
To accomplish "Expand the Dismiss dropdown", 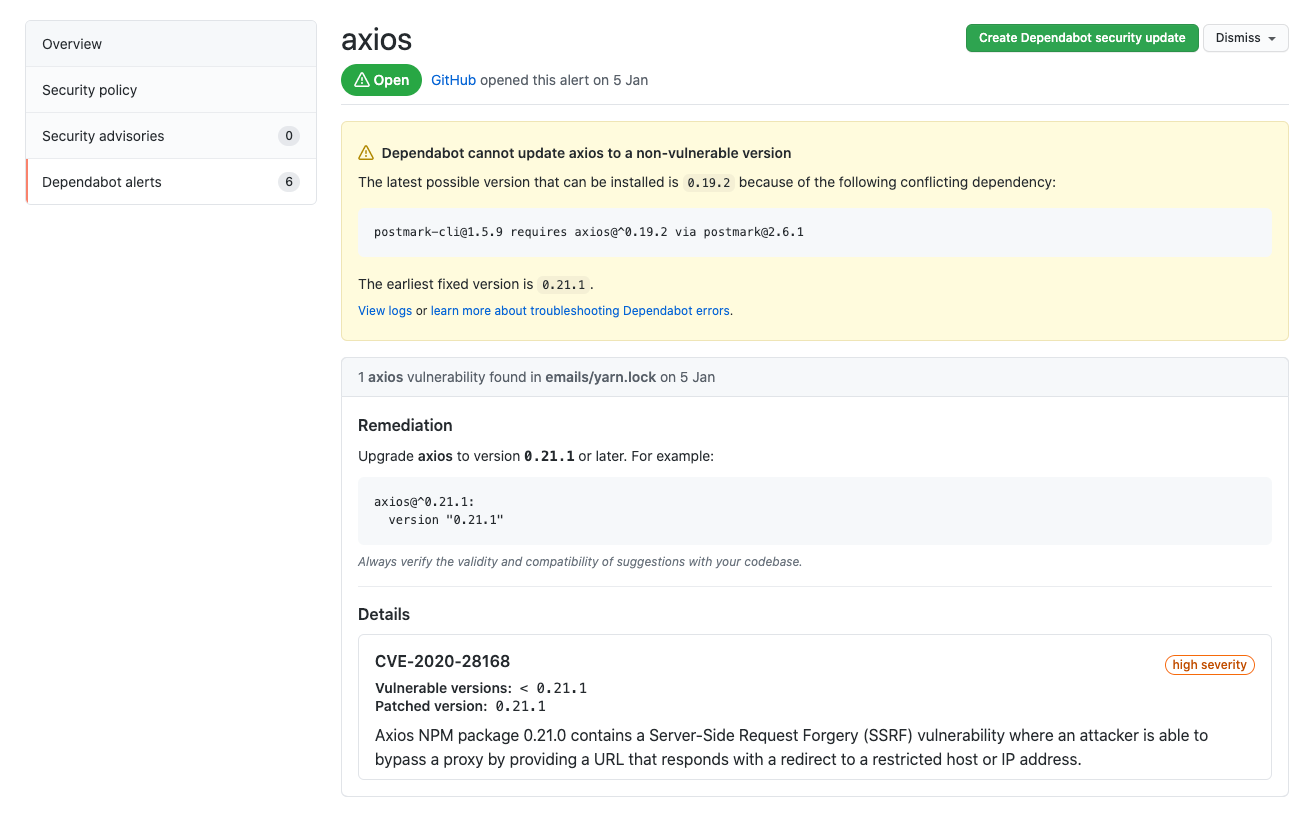I will 1245,38.
